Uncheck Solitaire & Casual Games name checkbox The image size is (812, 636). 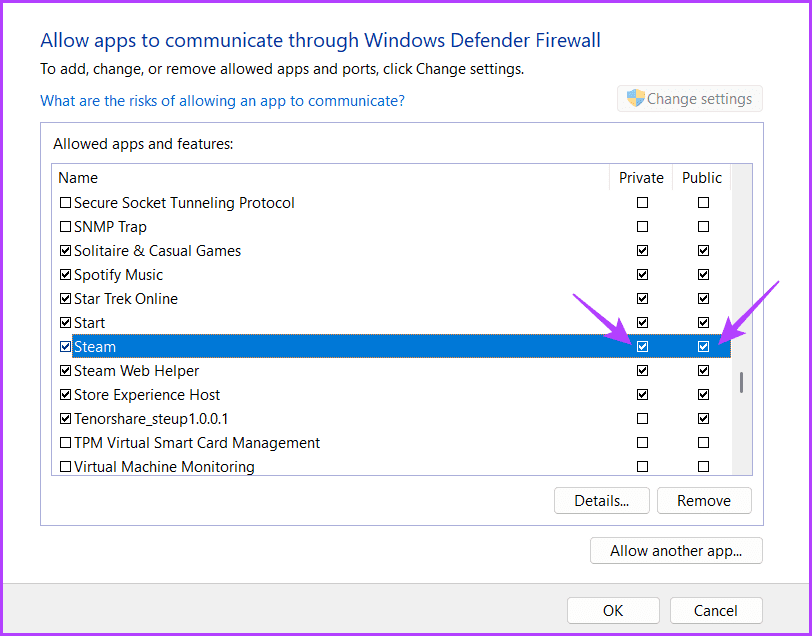pos(65,251)
